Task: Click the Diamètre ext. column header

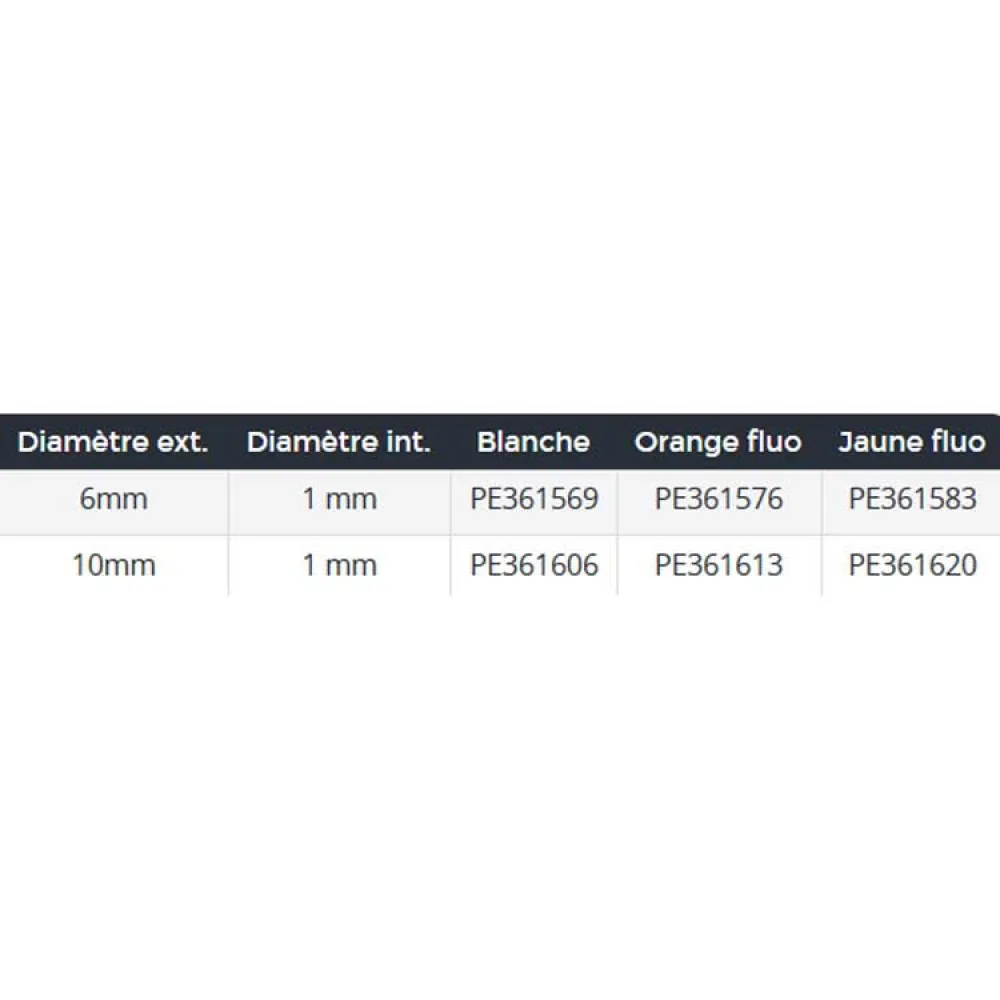Action: pyautogui.click(x=113, y=442)
